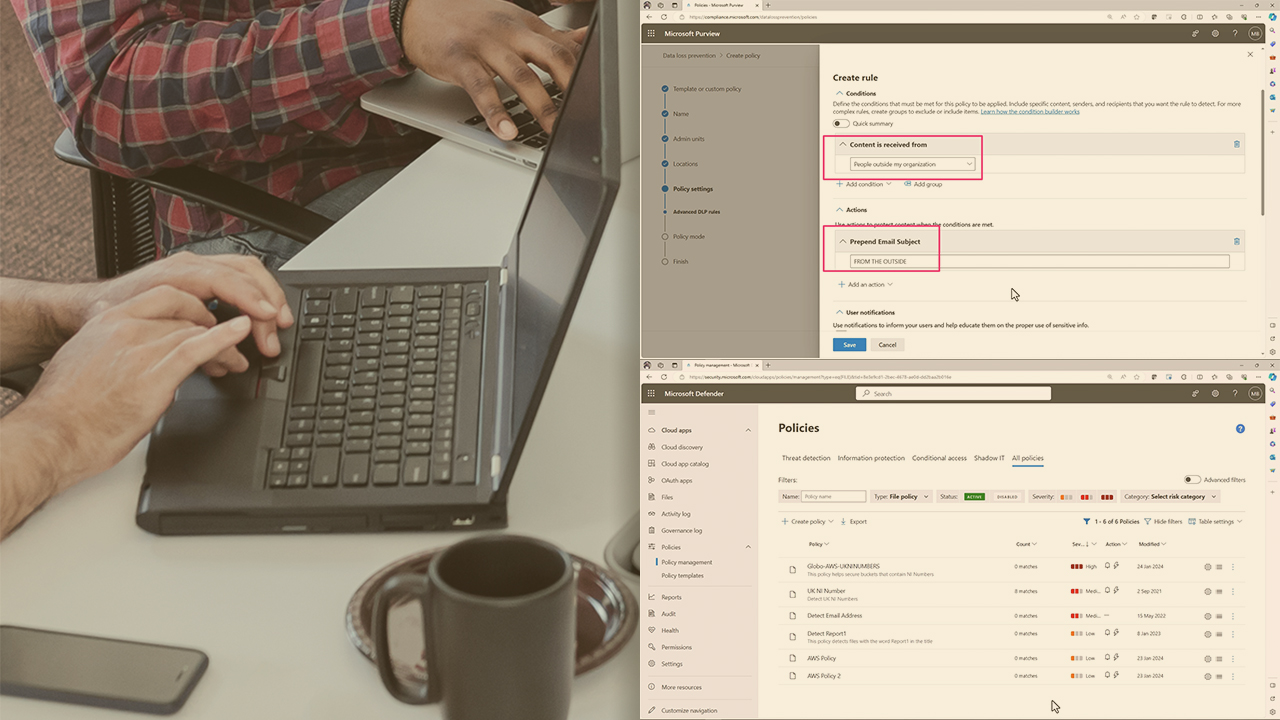Toggle the Quick summary switch
Viewport: 1280px width, 720px height.
pos(841,124)
